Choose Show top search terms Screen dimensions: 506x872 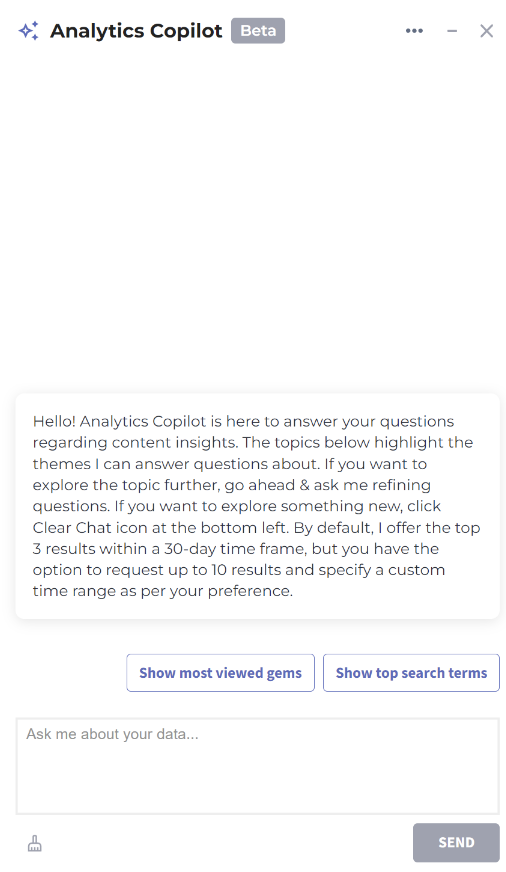pyautogui.click(x=411, y=672)
